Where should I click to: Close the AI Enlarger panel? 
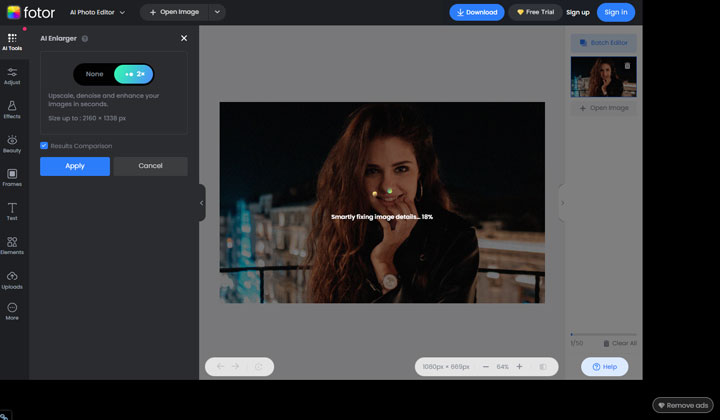183,38
